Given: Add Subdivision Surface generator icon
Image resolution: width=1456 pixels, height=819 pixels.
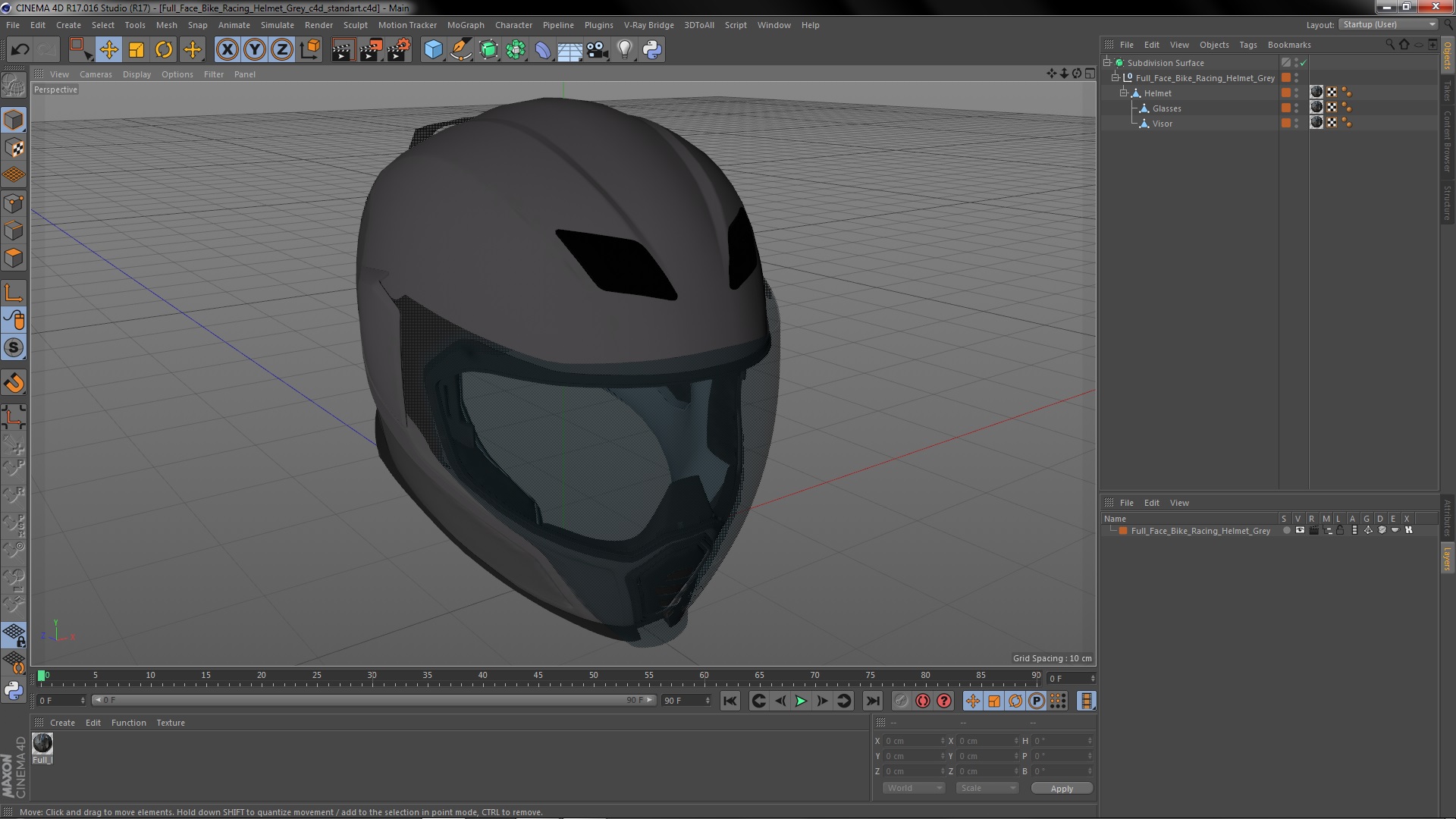Looking at the screenshot, I should 489,50.
